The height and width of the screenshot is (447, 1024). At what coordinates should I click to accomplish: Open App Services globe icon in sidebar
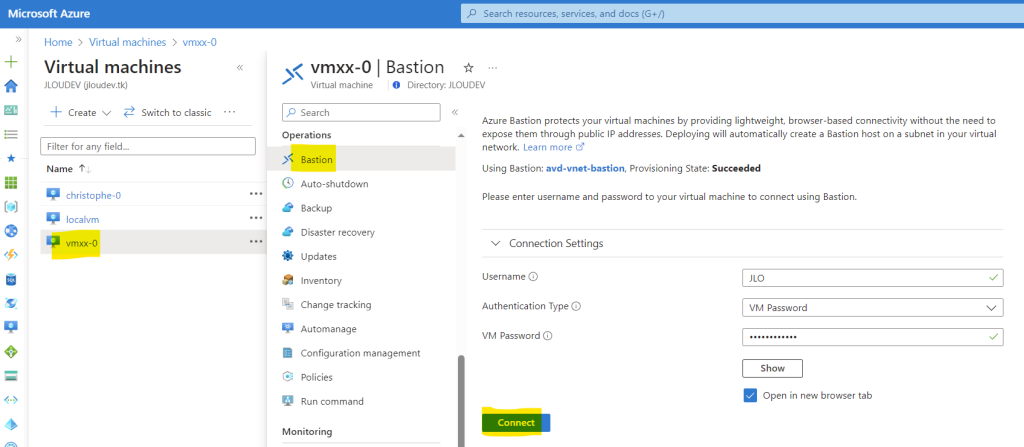click(x=11, y=231)
